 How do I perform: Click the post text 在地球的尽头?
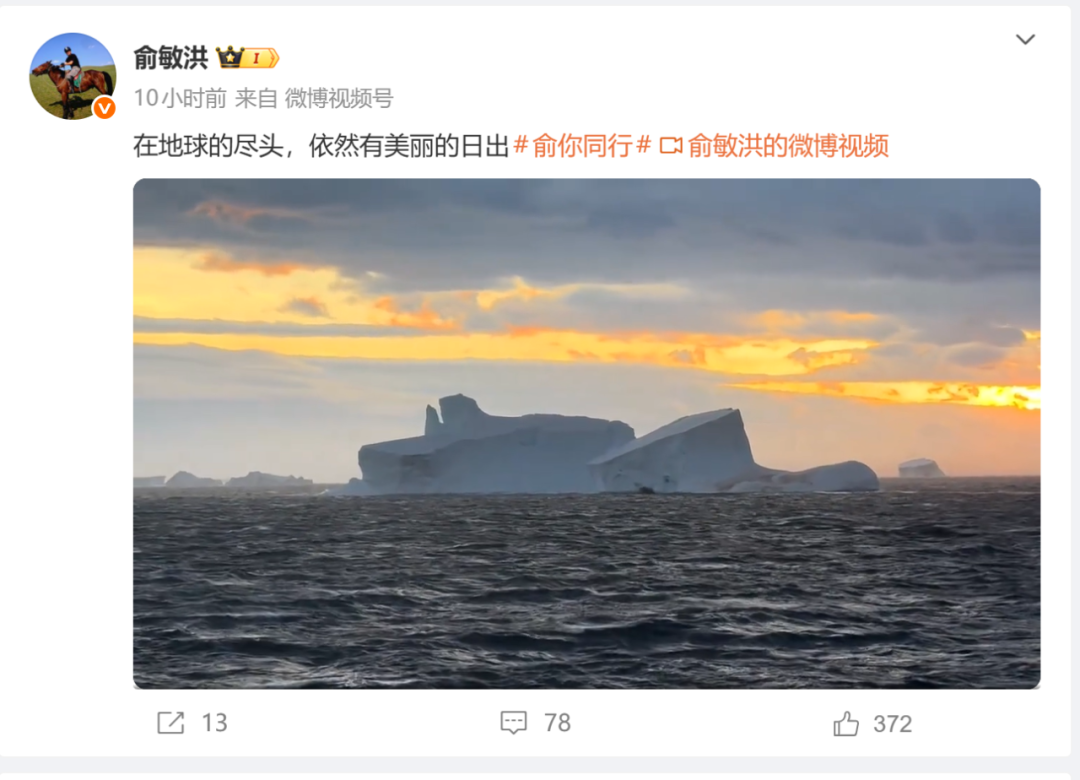pyautogui.click(x=208, y=145)
